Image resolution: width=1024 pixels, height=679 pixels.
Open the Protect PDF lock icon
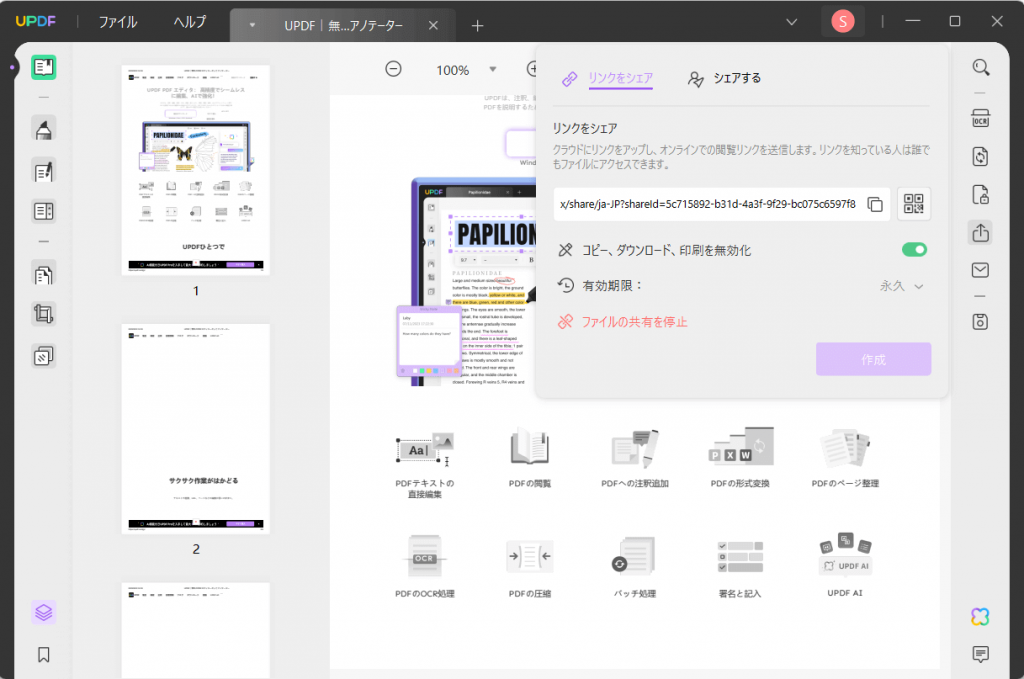981,194
